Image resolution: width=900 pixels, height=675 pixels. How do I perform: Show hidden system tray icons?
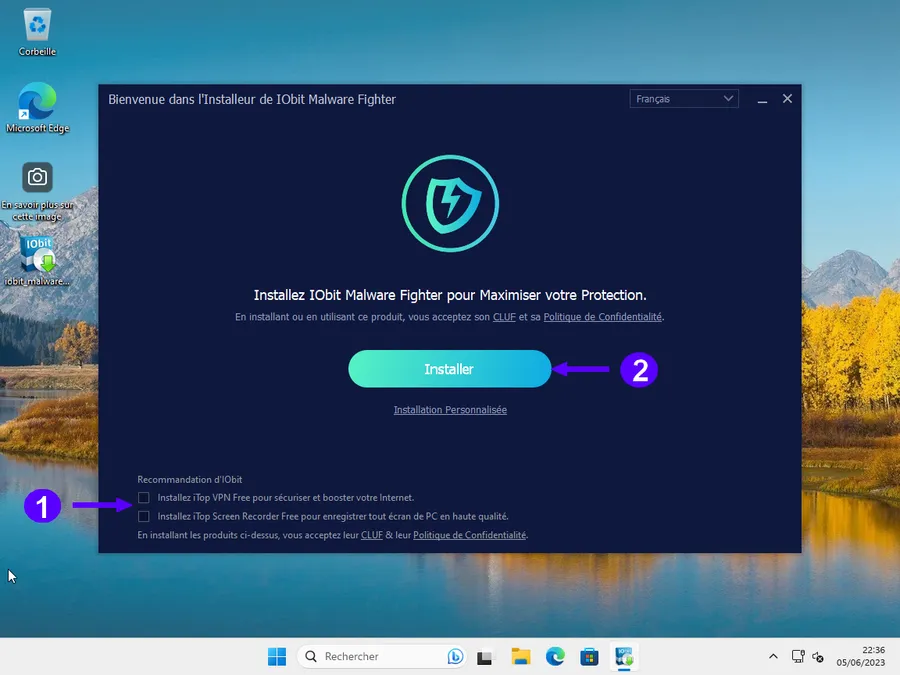click(773, 656)
